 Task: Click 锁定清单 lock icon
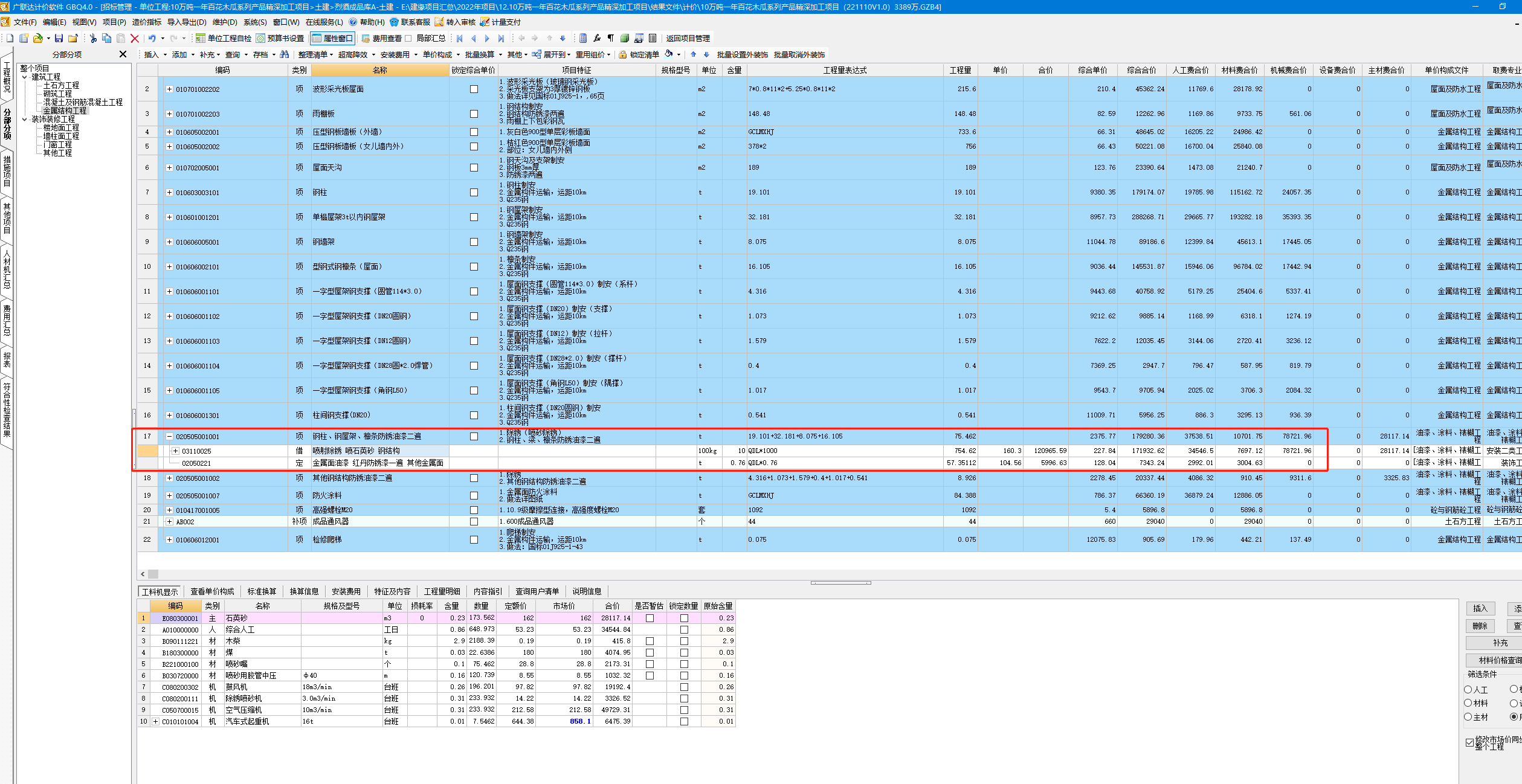tap(639, 54)
